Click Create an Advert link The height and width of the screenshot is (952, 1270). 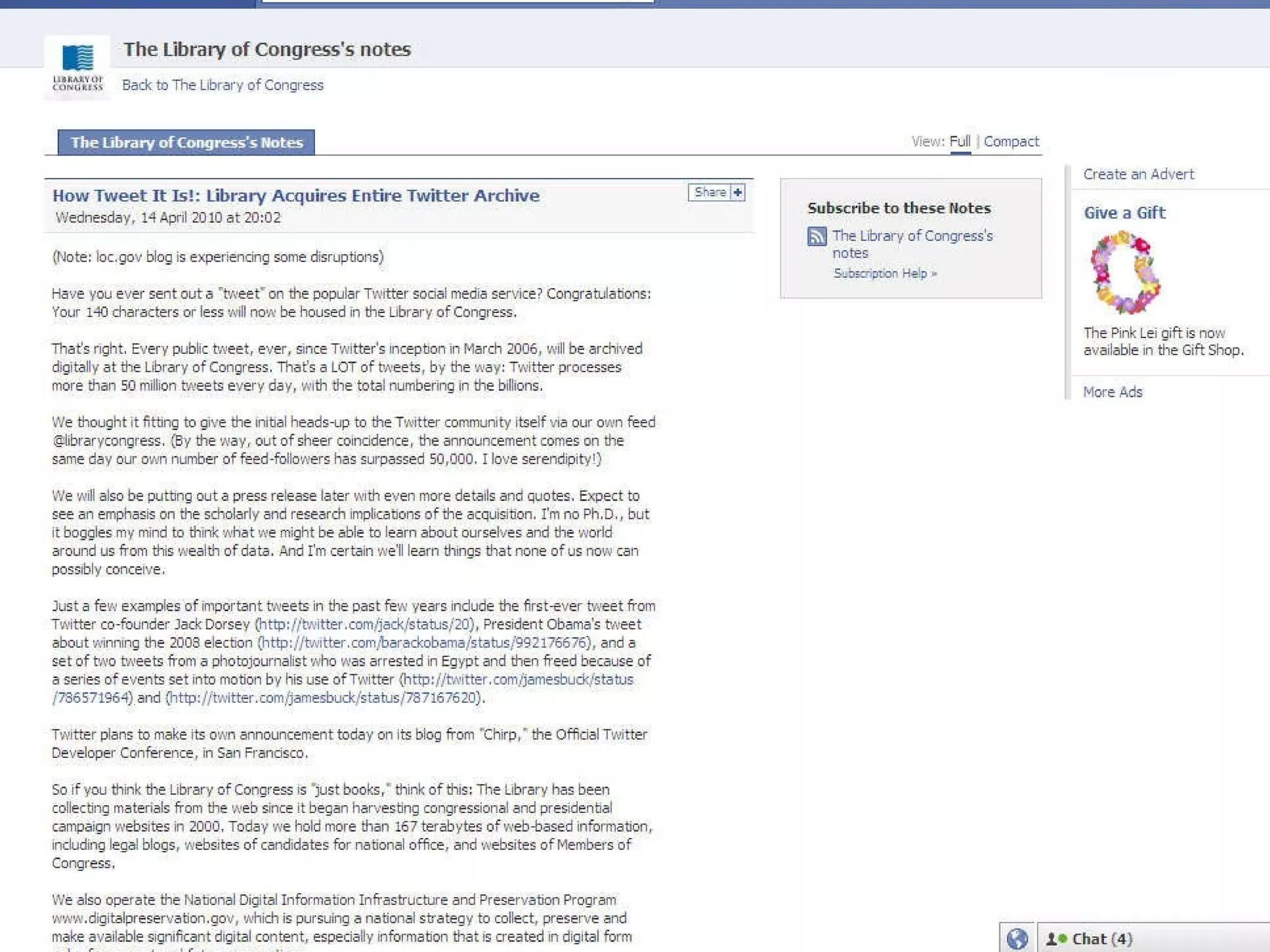1138,174
